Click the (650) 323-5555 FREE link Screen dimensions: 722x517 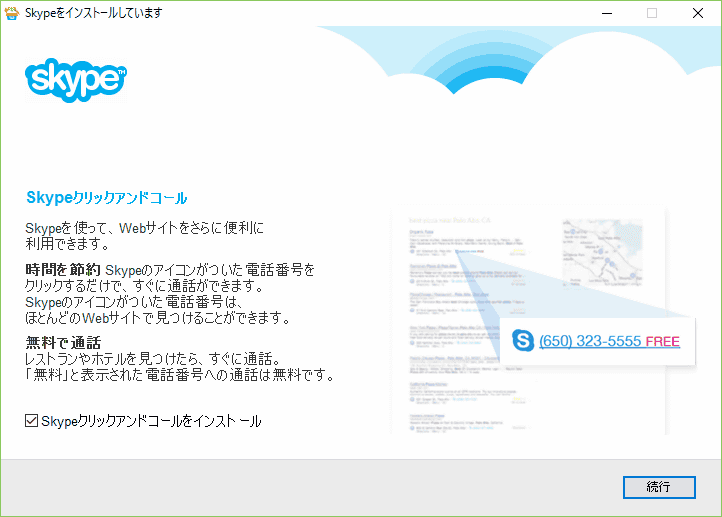tap(609, 341)
